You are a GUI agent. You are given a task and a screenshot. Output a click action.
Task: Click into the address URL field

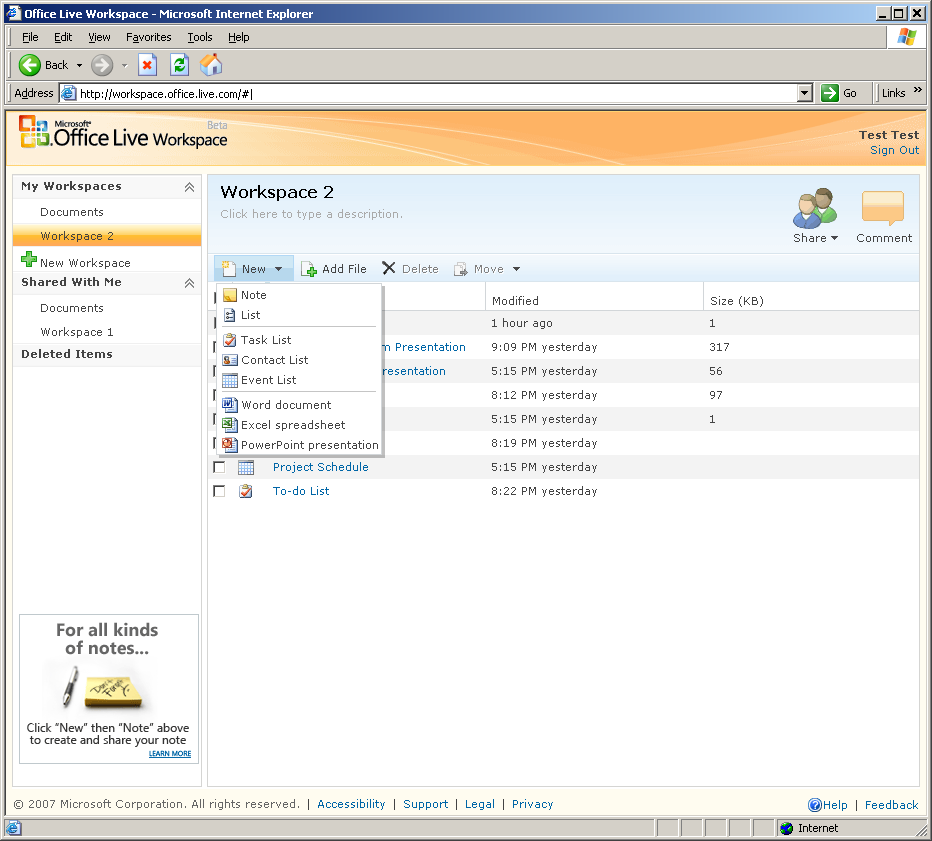tap(437, 93)
